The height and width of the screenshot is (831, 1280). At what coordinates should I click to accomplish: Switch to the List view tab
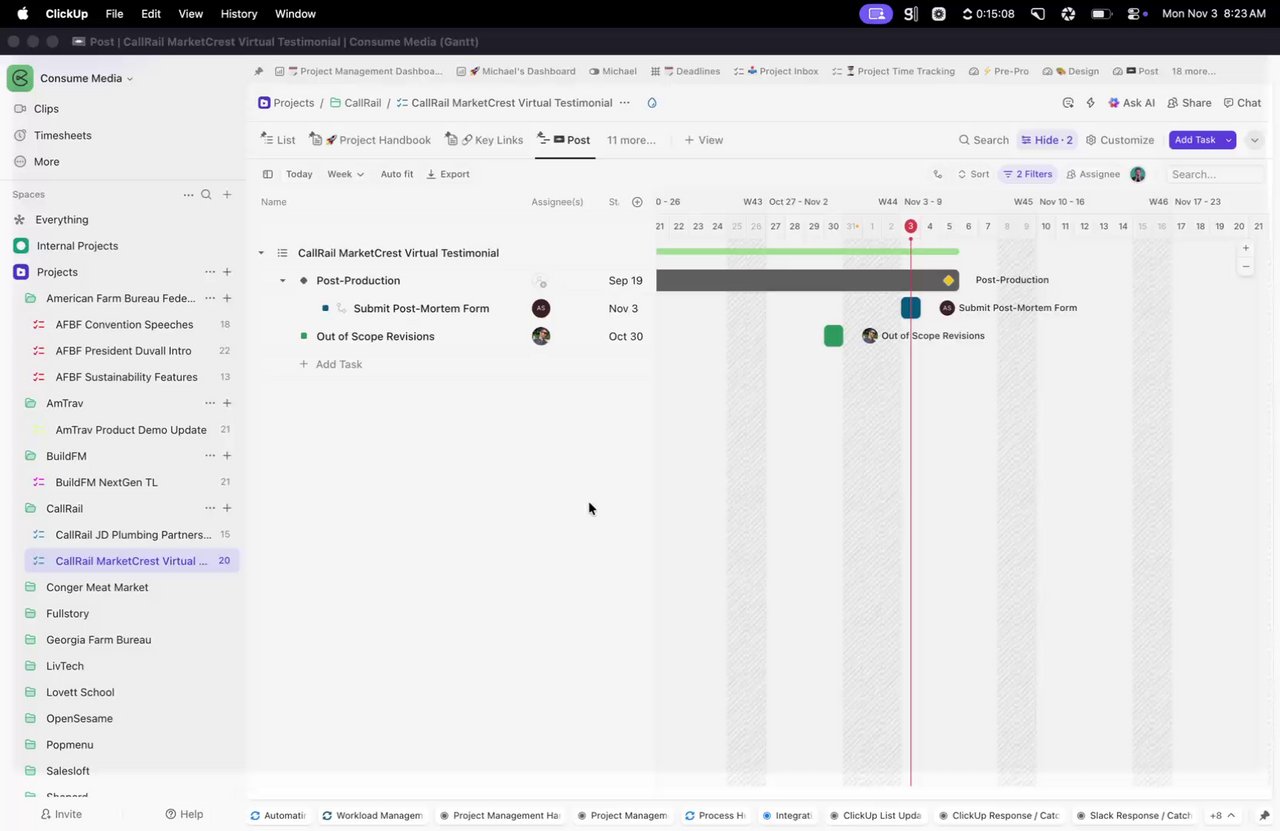(278, 140)
